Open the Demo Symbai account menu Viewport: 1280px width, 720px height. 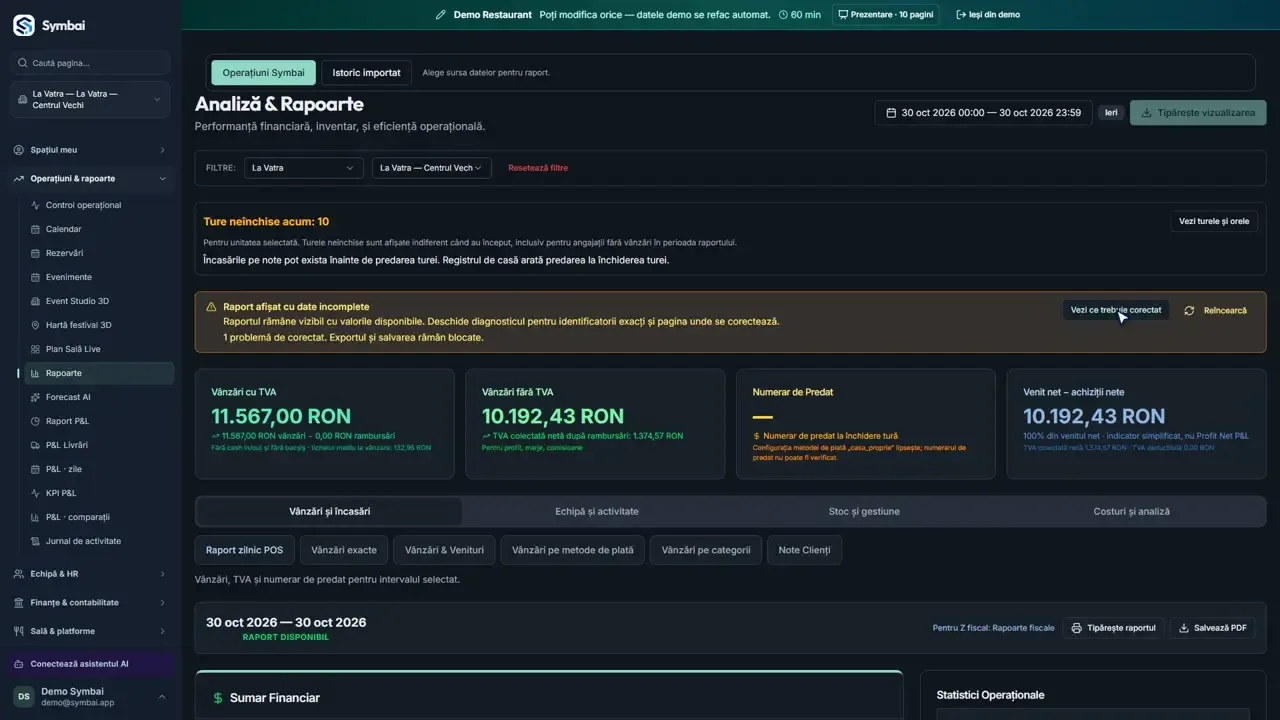coord(91,697)
